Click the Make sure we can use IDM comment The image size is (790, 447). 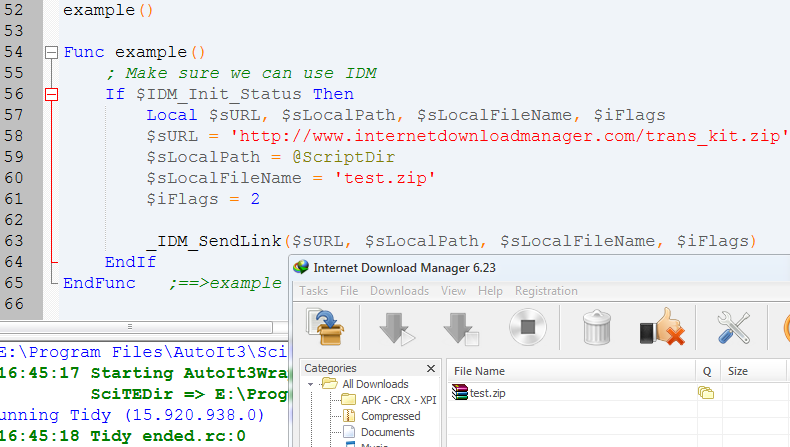[x=241, y=73]
